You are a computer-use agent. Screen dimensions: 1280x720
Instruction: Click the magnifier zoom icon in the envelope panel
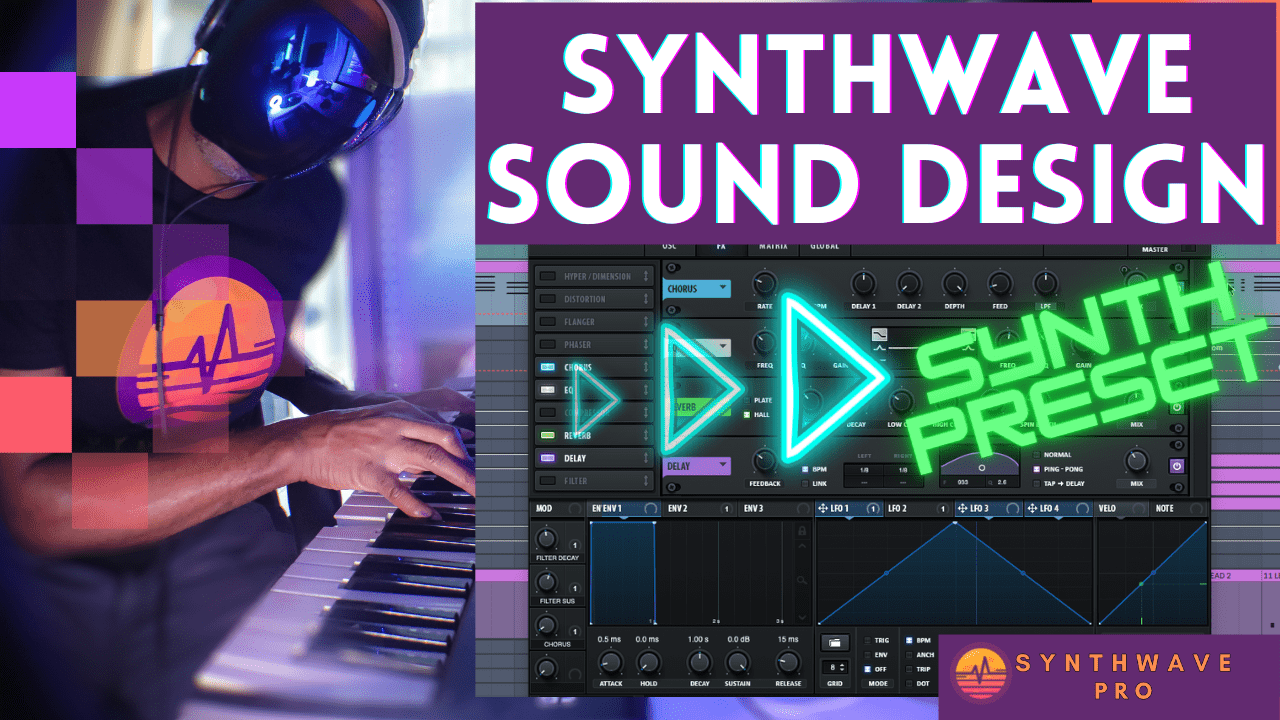(801, 580)
